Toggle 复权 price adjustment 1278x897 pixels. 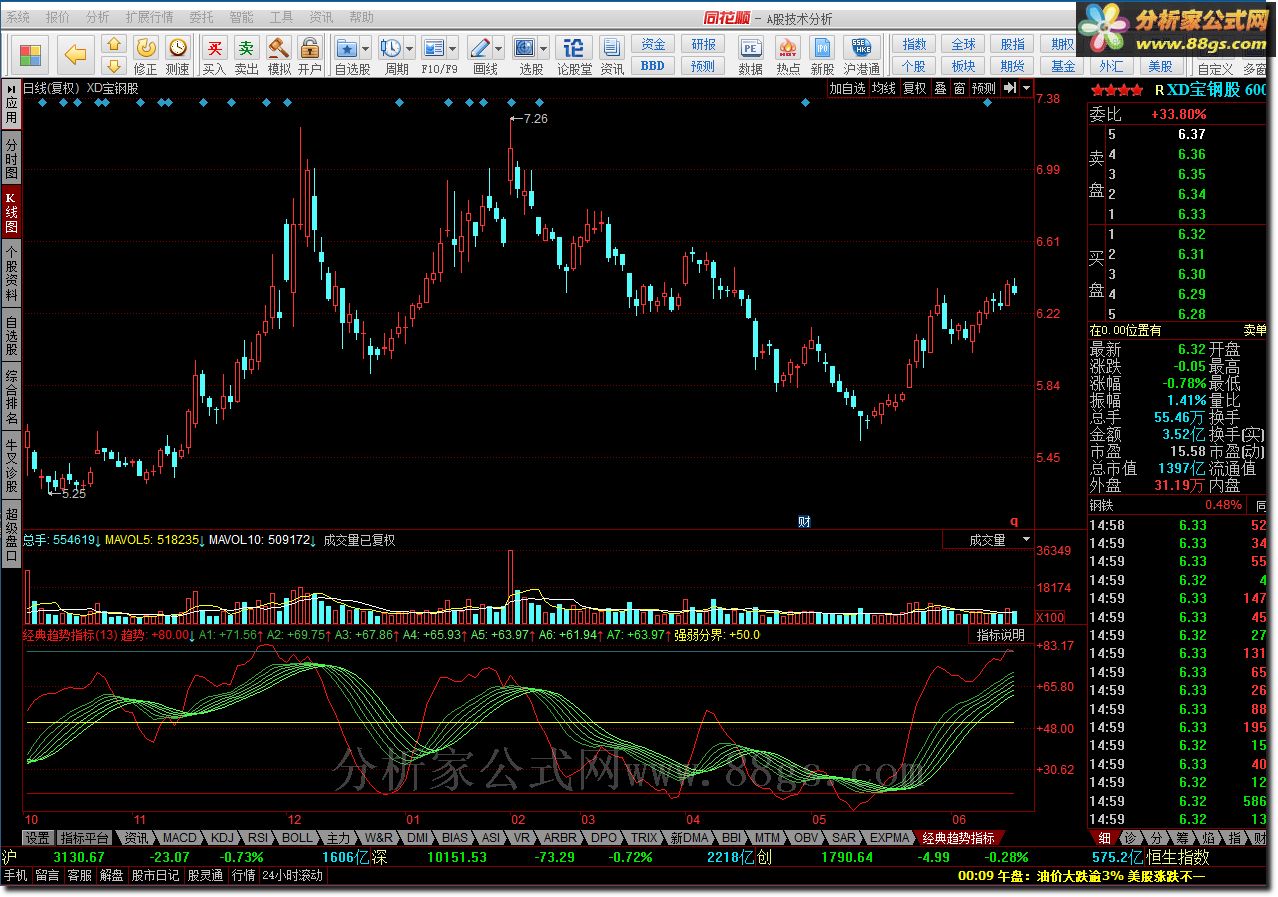coord(915,88)
